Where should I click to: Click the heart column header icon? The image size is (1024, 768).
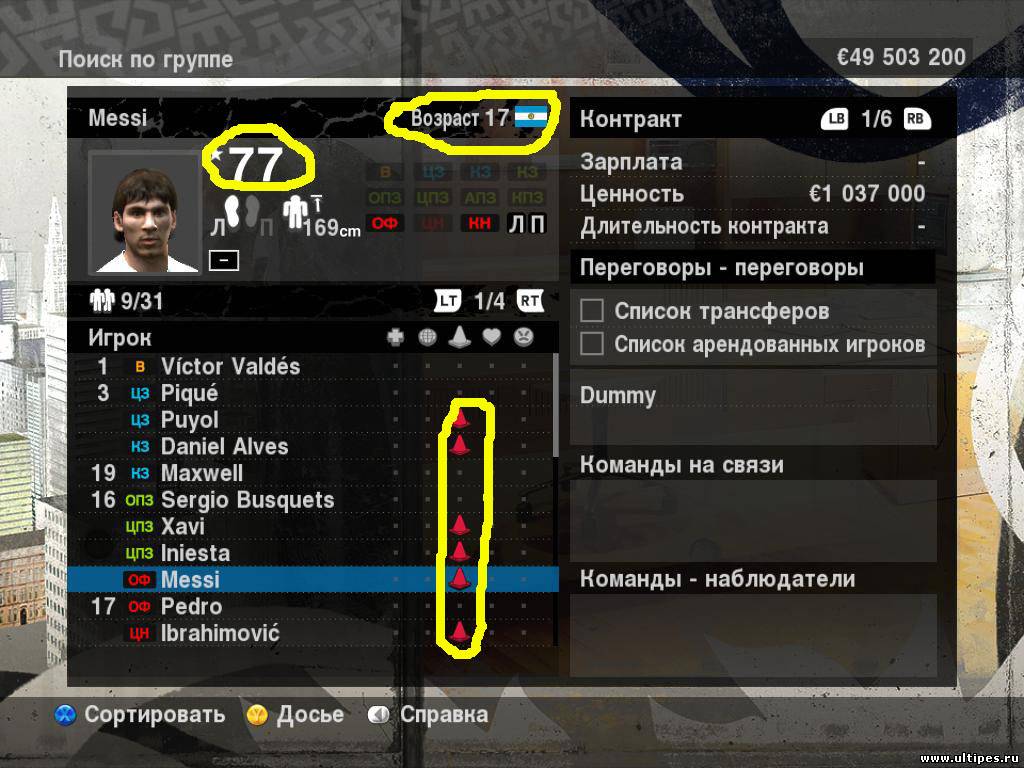click(x=491, y=337)
